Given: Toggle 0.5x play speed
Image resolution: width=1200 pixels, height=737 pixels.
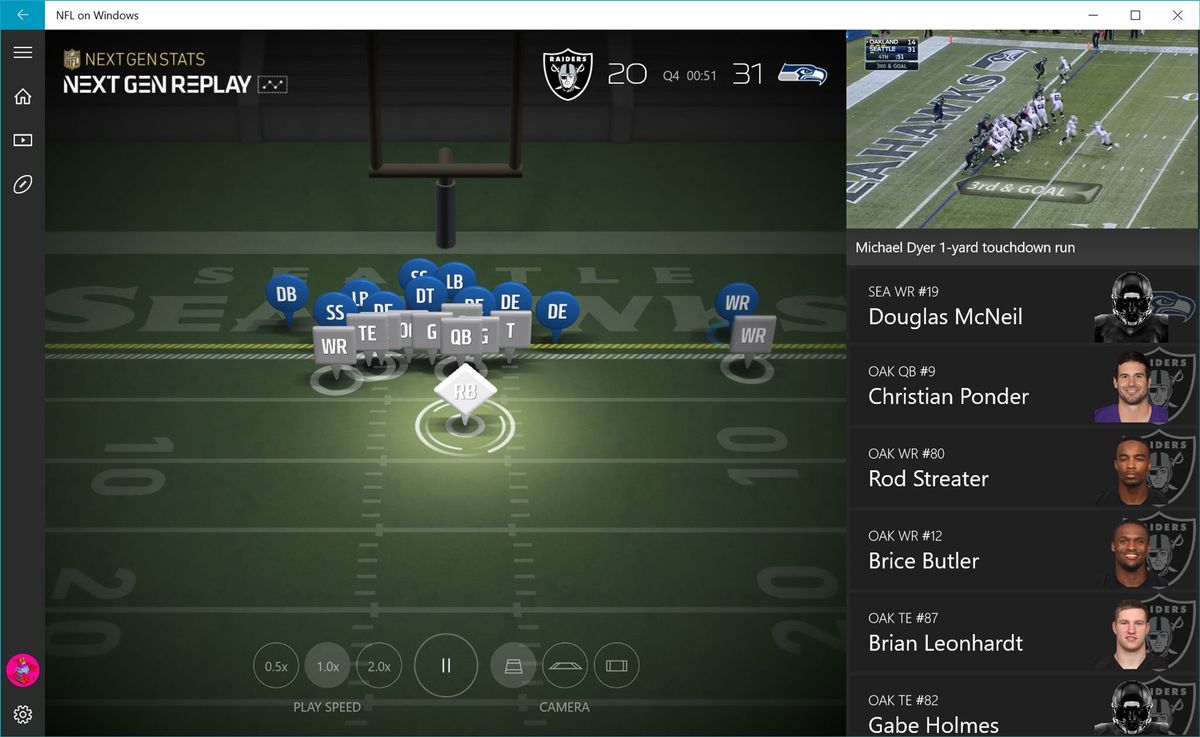Looking at the screenshot, I should point(276,665).
